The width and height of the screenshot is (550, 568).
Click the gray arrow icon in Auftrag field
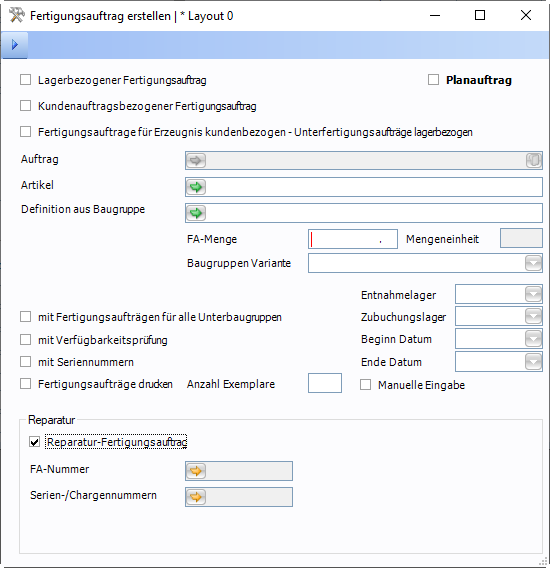tap(196, 160)
